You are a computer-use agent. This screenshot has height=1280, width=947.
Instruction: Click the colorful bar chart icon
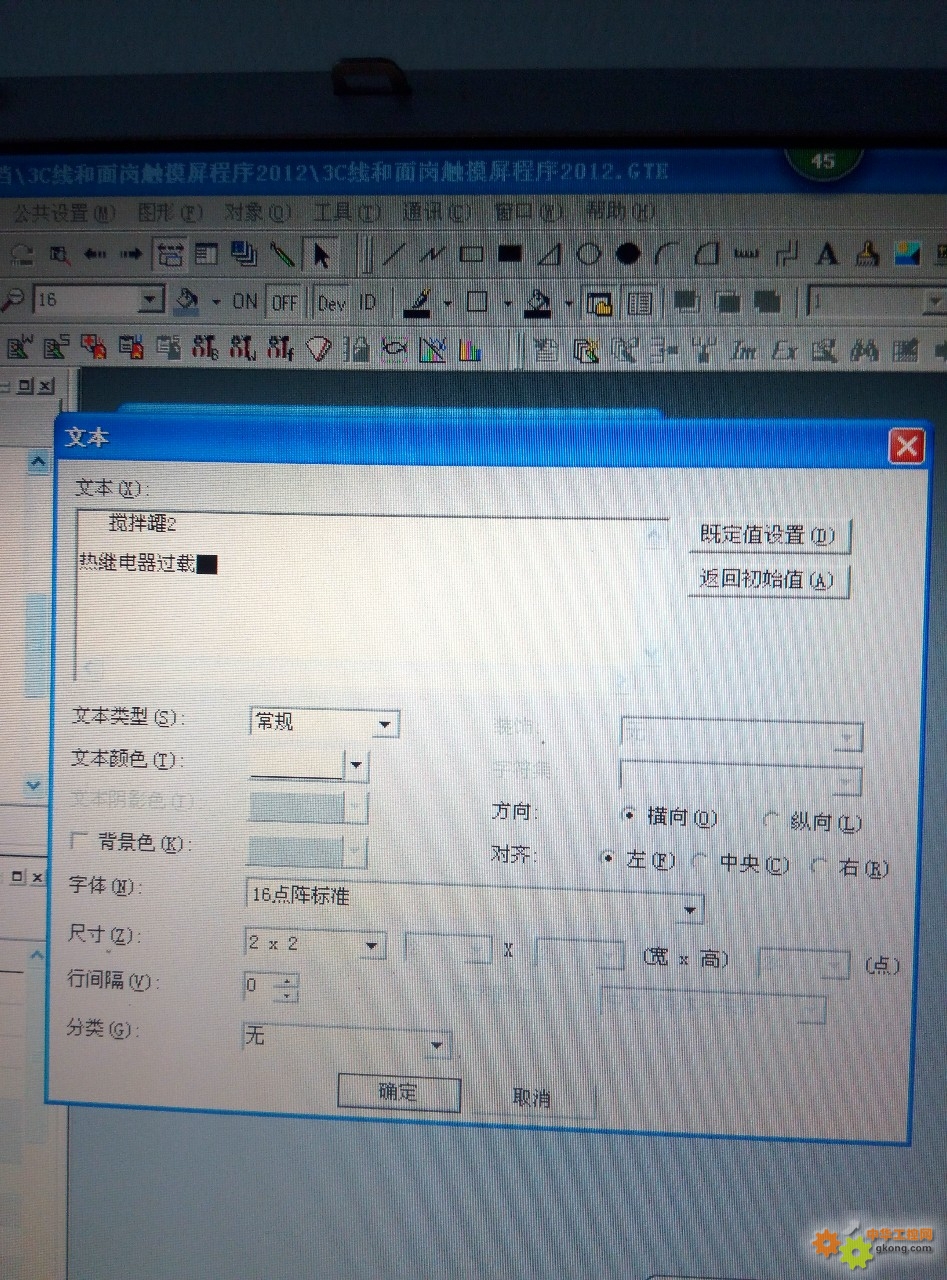click(469, 350)
